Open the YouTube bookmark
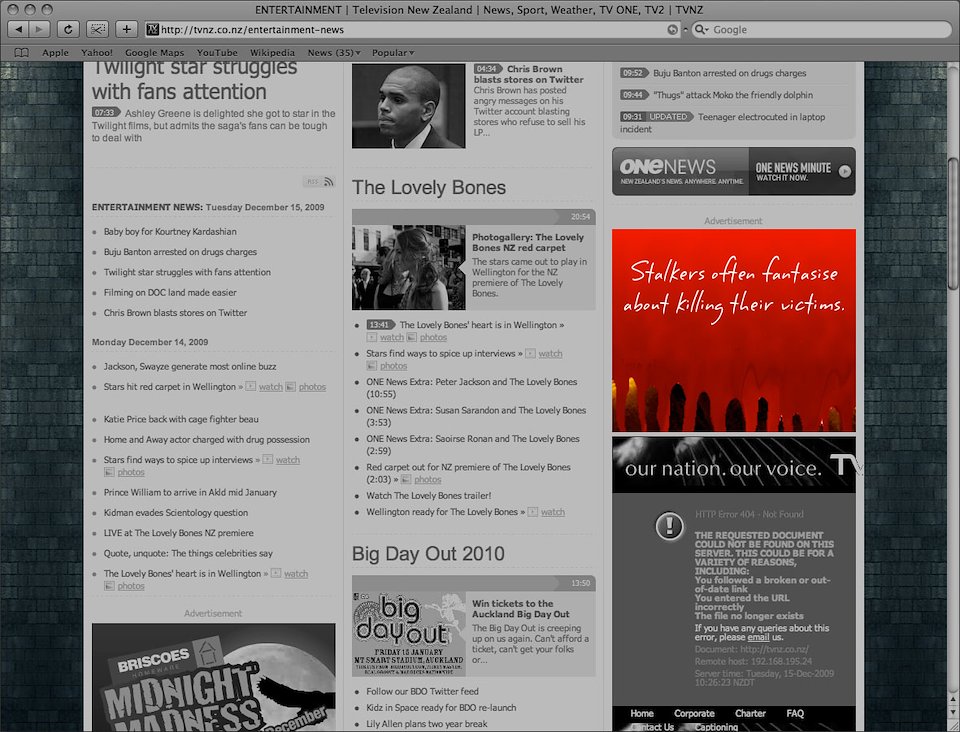This screenshot has width=960, height=732. [217, 53]
